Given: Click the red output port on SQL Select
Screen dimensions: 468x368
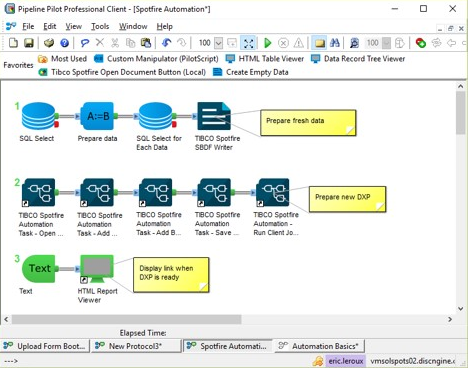Looking at the screenshot, I should pos(56,125).
